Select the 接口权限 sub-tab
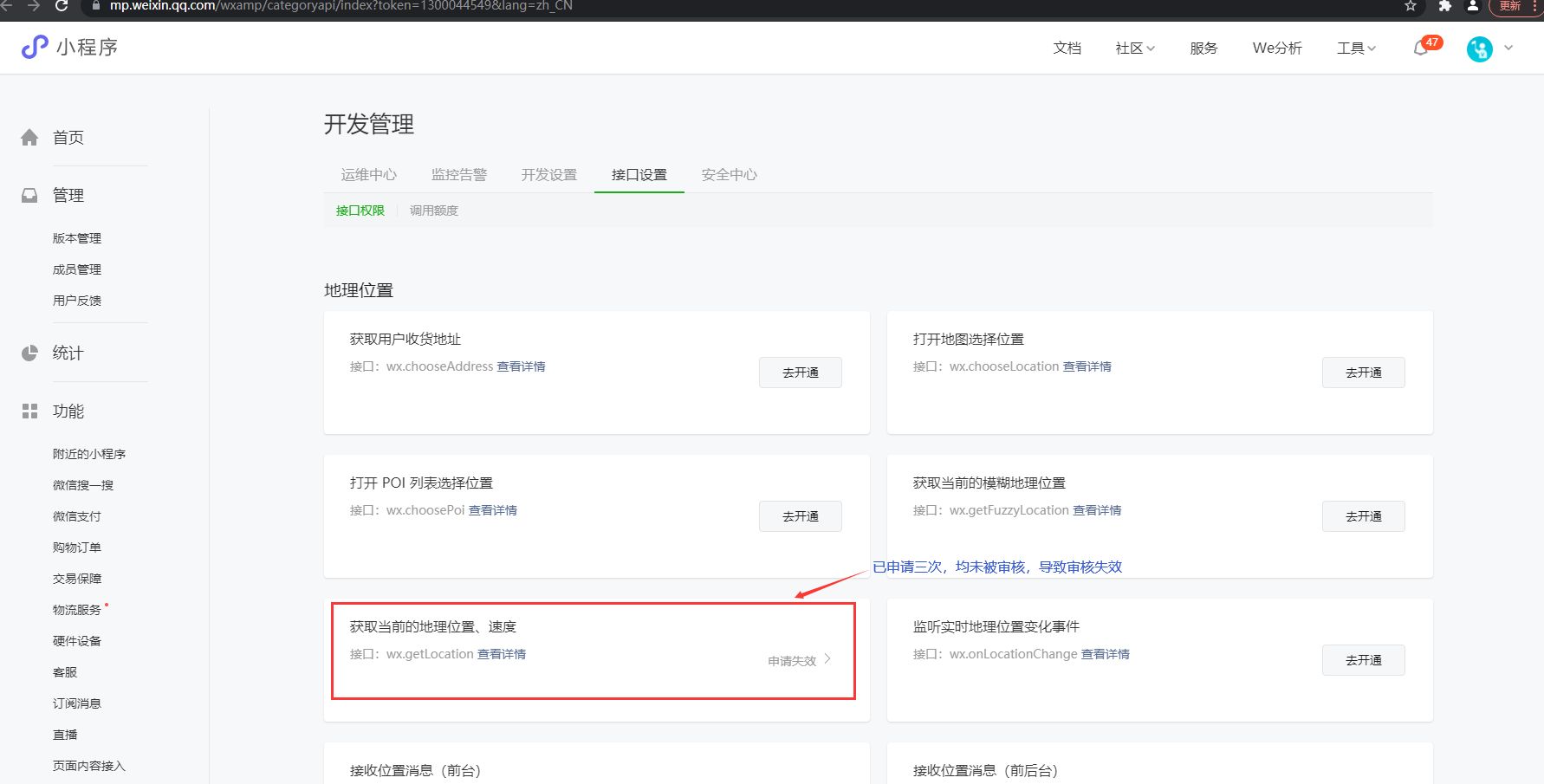 coord(360,211)
